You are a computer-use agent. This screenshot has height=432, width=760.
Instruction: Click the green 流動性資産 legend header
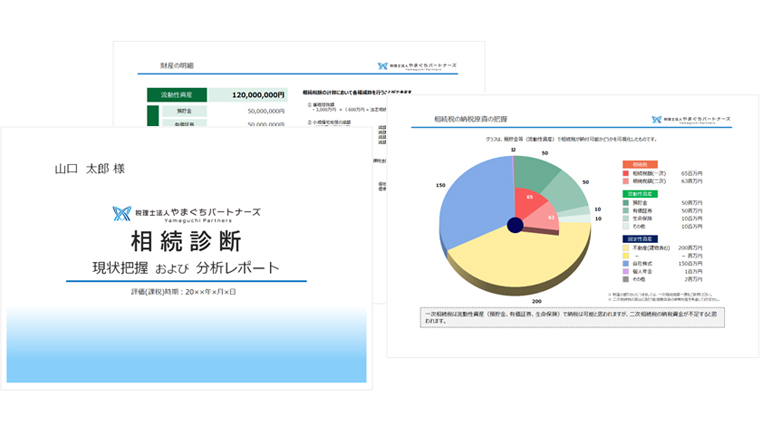pos(640,194)
